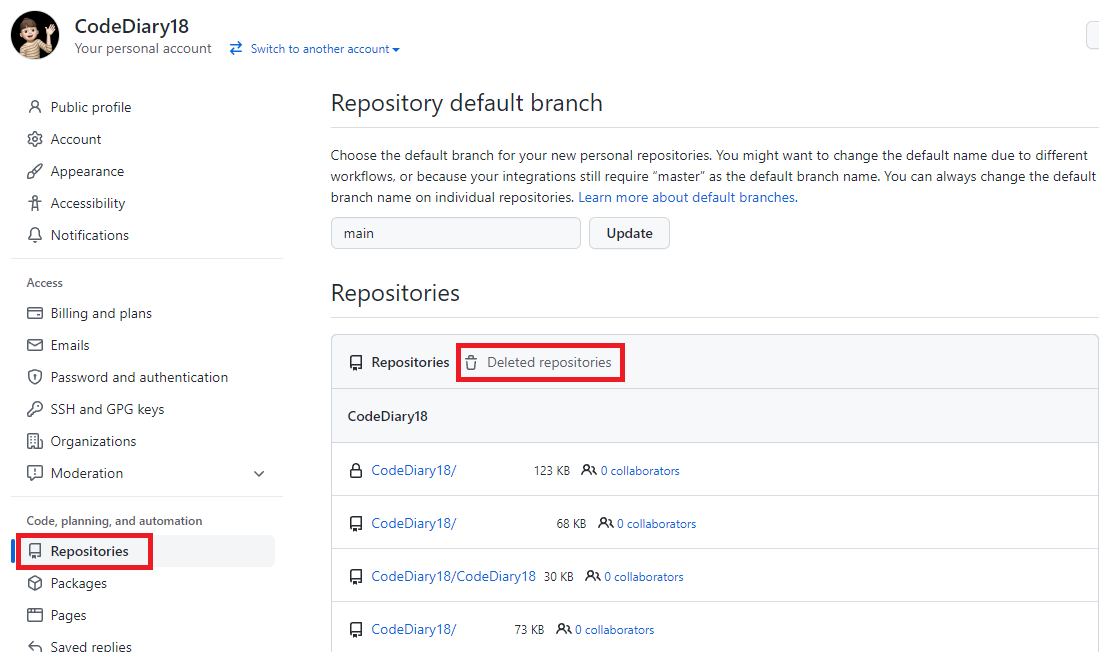The image size is (1099, 652).
Task: Open the 123 KB private repository link
Action: (414, 470)
